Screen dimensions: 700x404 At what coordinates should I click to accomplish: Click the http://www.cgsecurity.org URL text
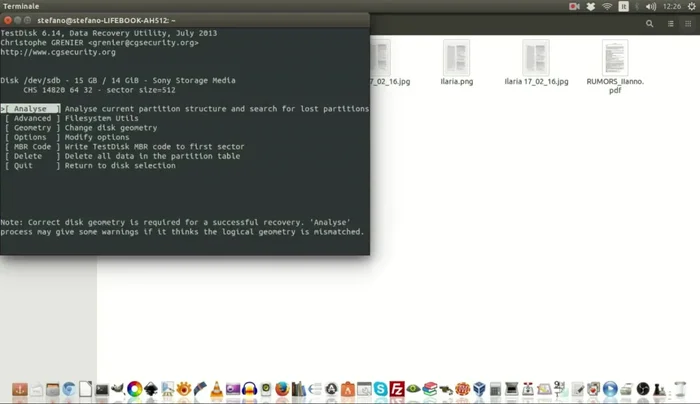58,52
